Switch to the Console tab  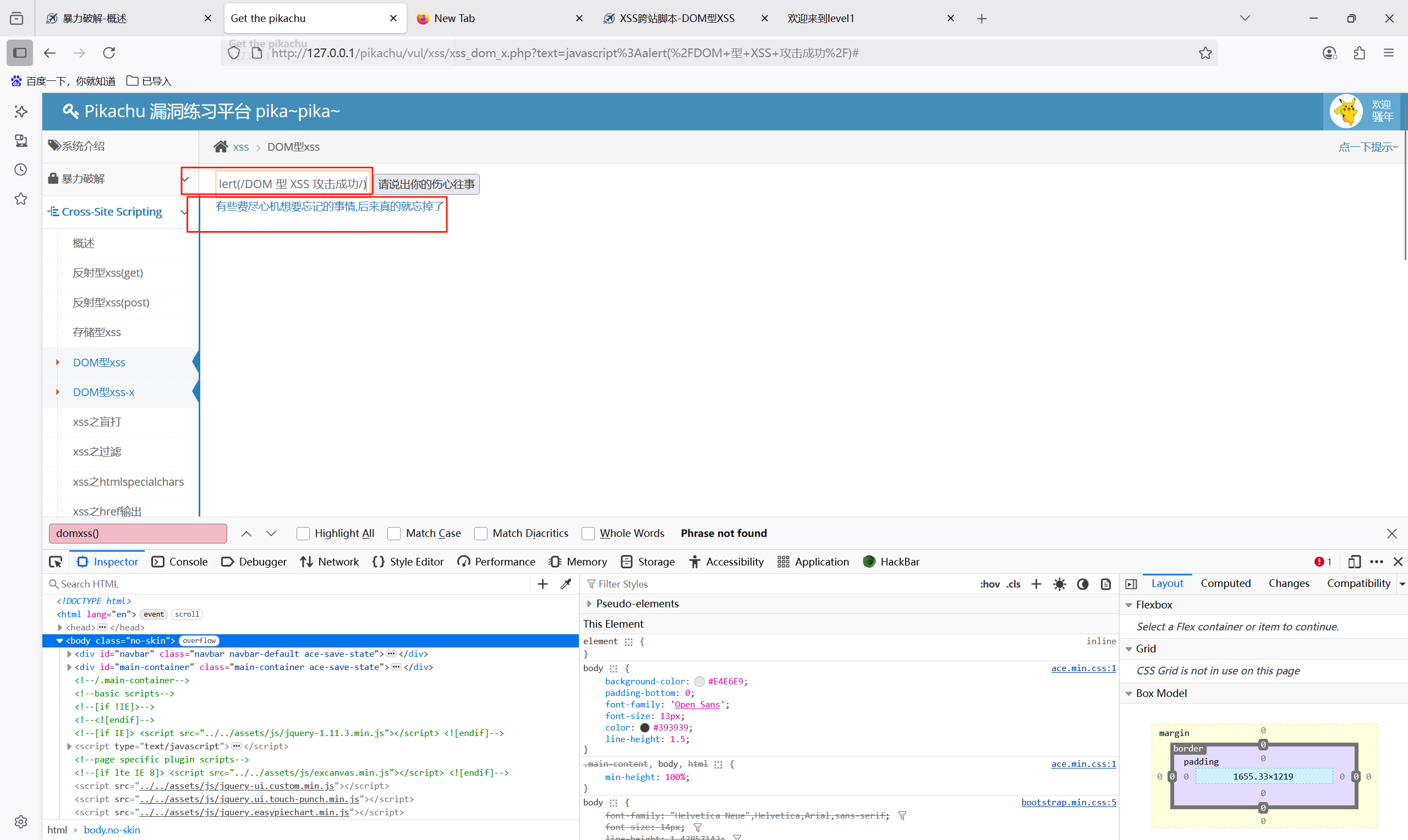tap(180, 562)
